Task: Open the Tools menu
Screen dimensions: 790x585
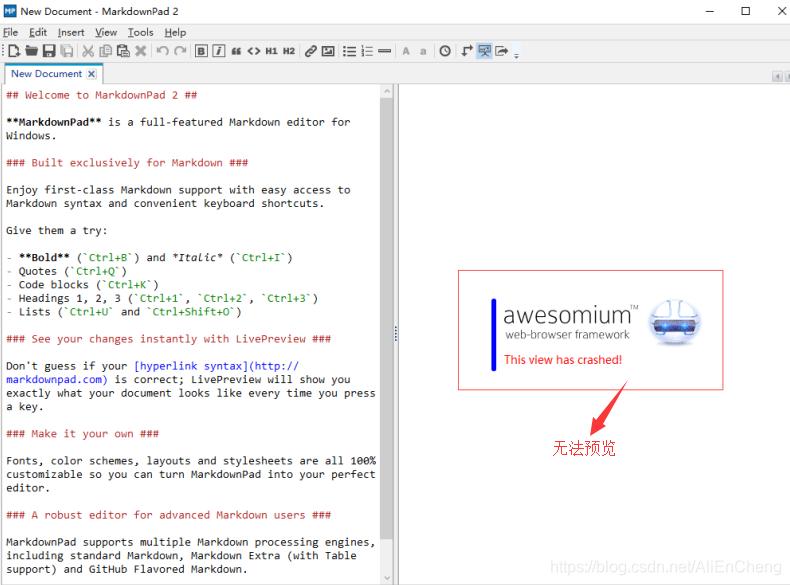Action: tap(140, 32)
